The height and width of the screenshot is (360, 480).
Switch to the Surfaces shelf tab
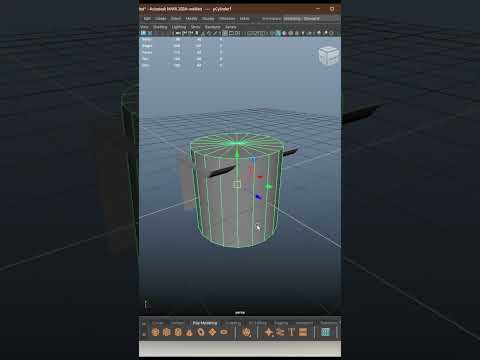(177, 323)
